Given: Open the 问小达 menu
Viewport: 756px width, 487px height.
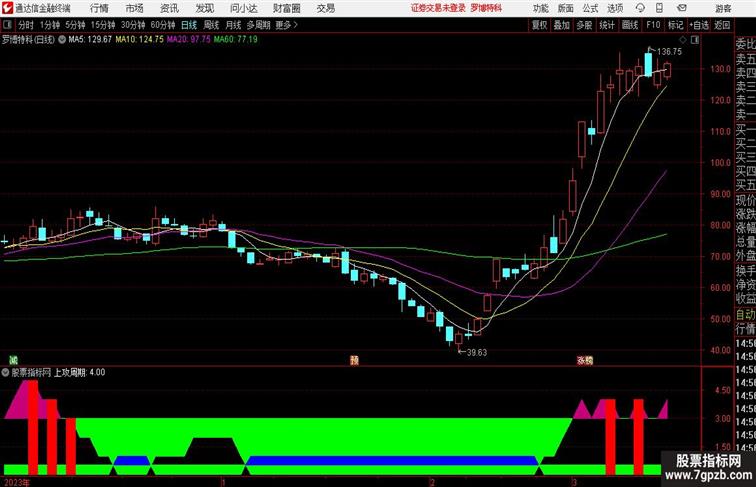Looking at the screenshot, I should point(243,8).
